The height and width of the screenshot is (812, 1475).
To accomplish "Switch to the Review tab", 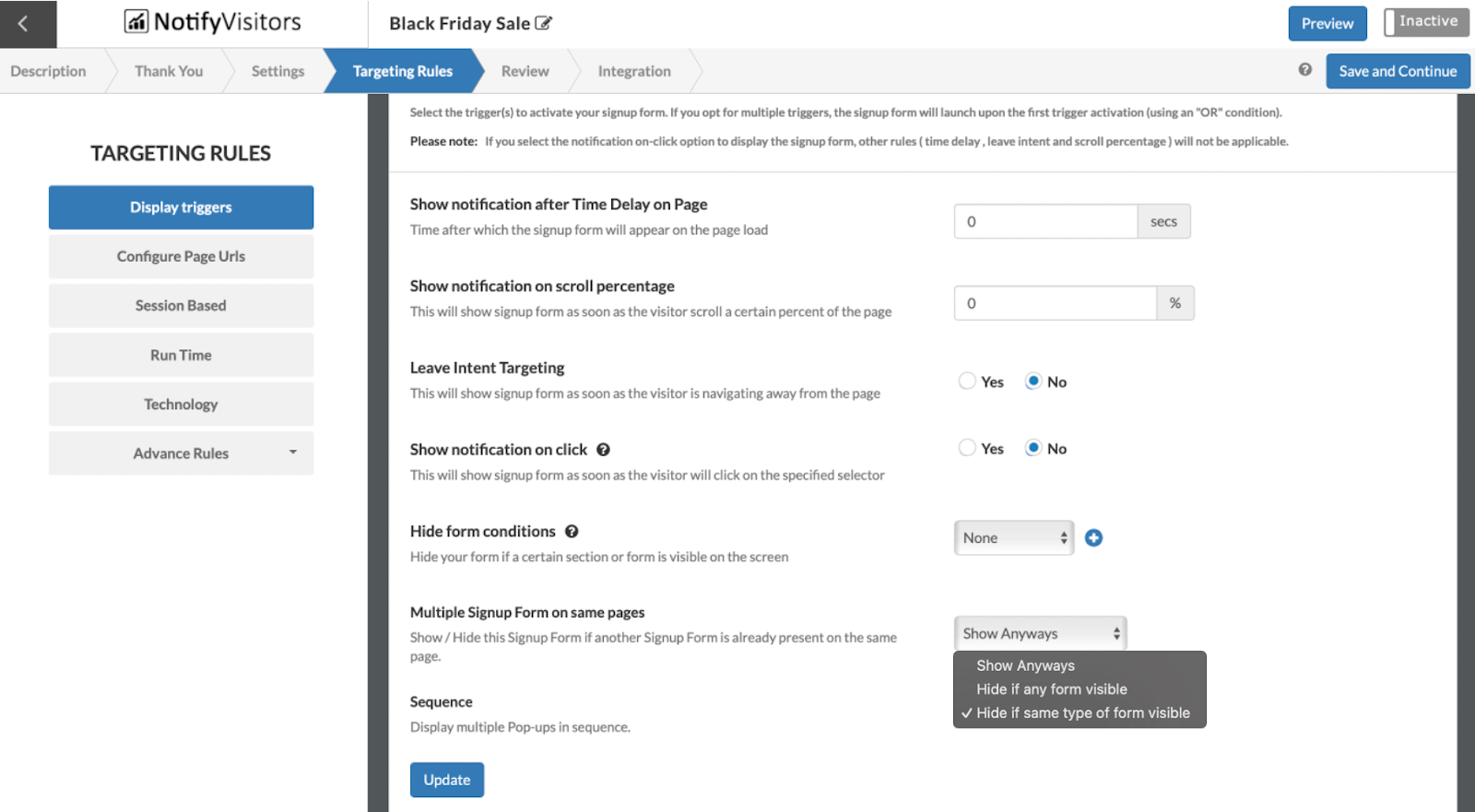I will [525, 71].
